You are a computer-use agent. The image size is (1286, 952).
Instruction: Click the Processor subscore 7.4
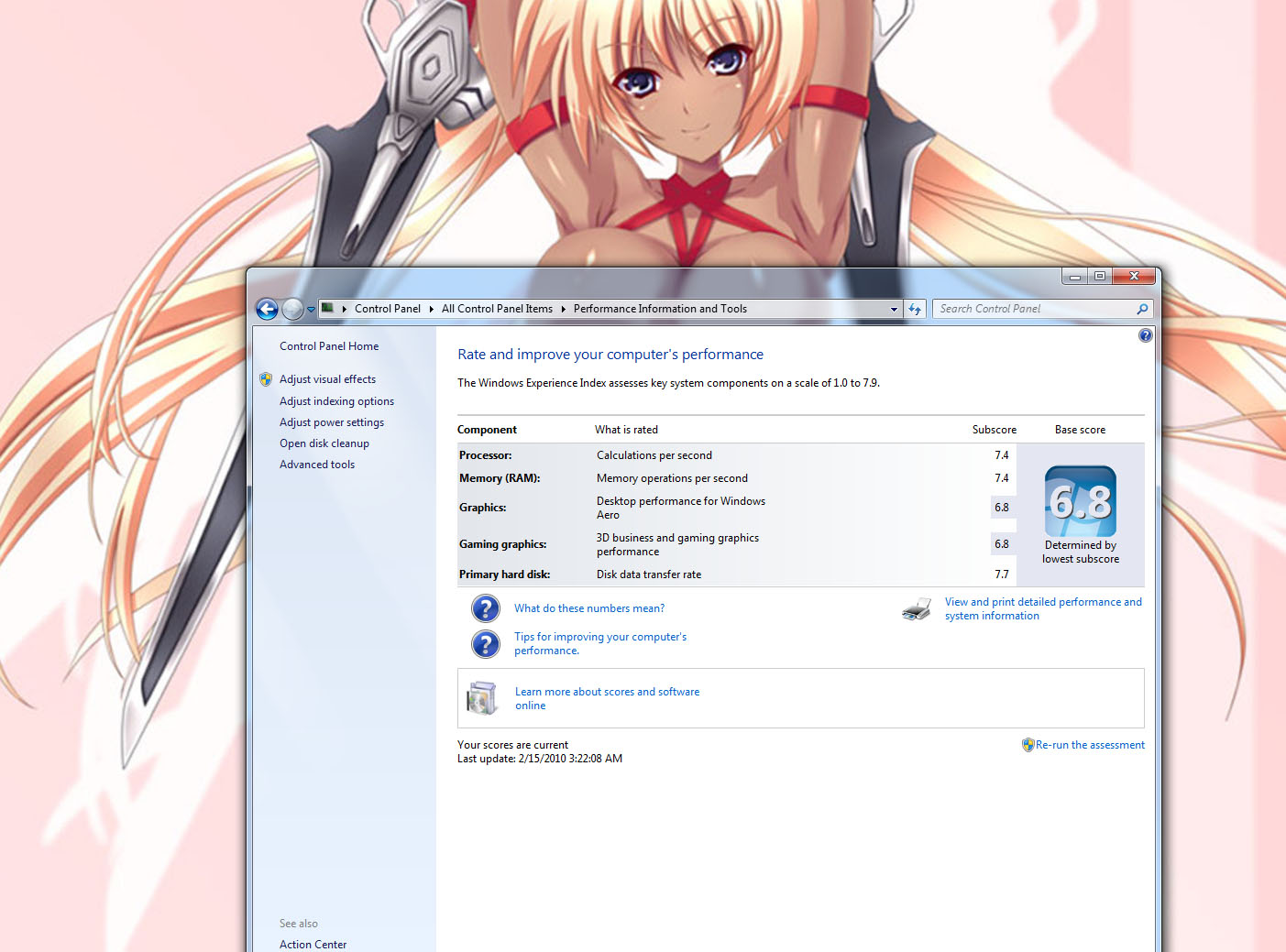coord(1002,455)
